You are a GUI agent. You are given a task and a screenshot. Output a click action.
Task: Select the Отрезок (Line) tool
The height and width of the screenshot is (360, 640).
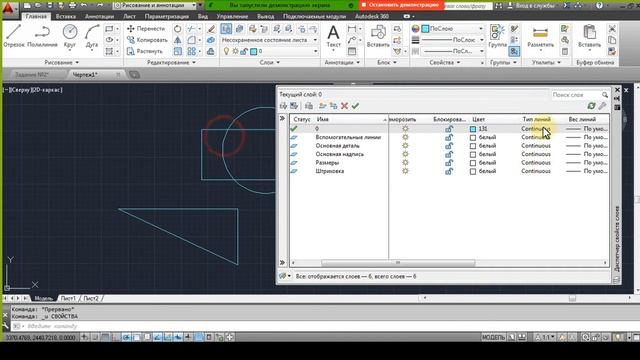14,36
